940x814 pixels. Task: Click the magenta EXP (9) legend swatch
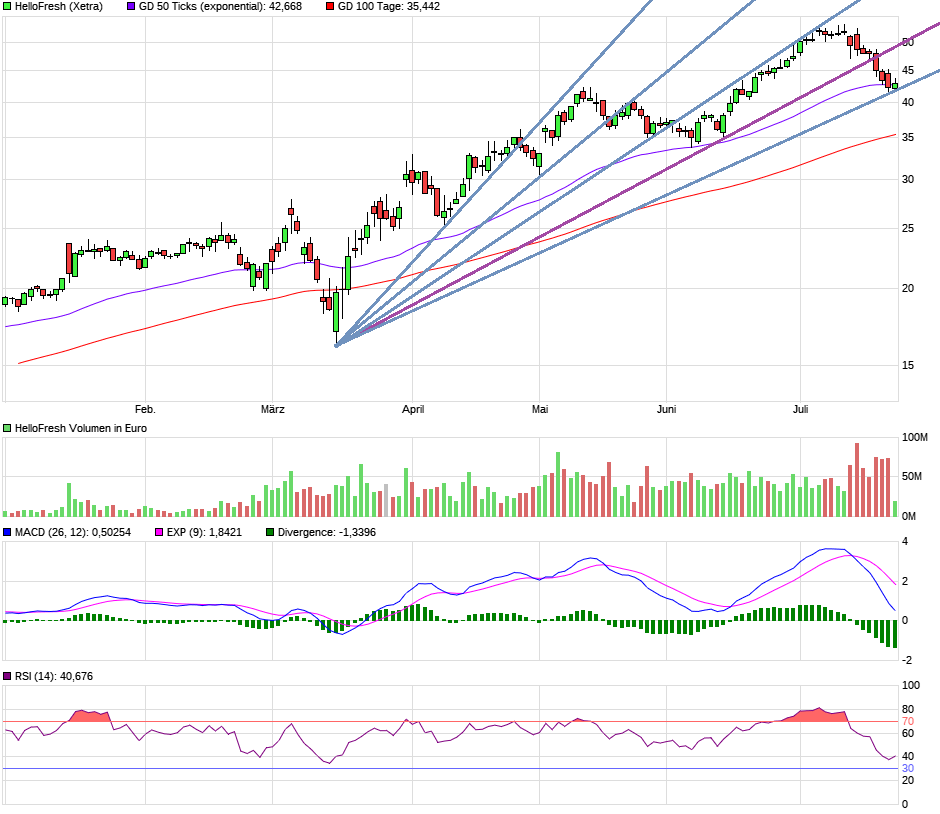159,532
